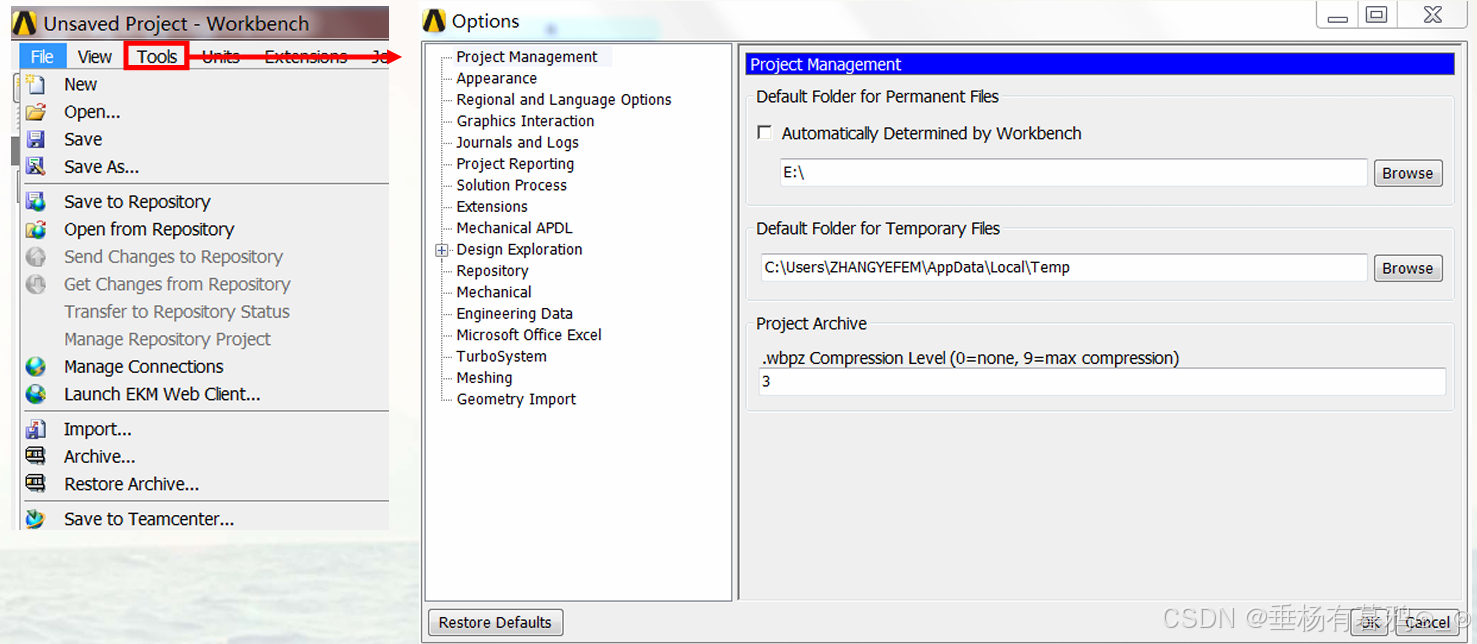Select Mechanical in options tree
The height and width of the screenshot is (644, 1477).
pyautogui.click(x=494, y=292)
